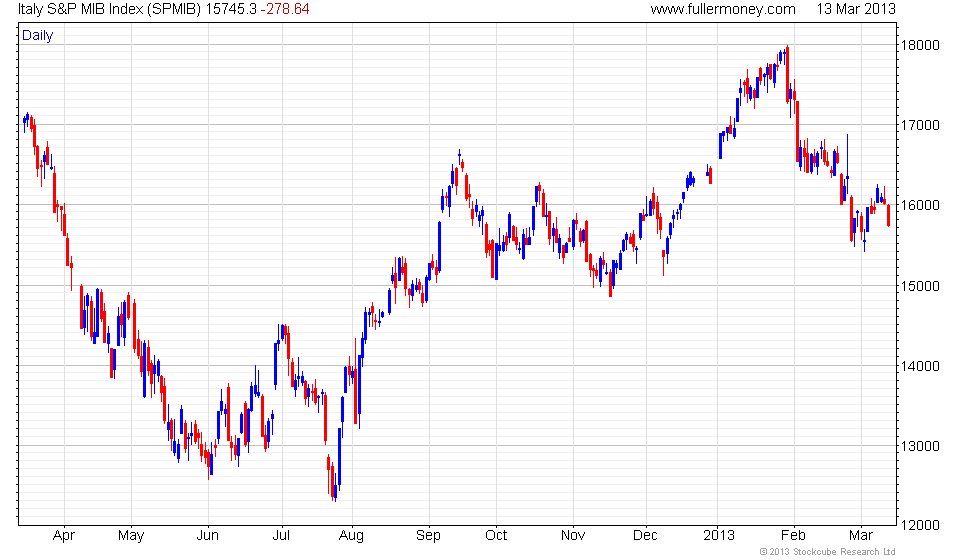The image size is (980, 560).
Task: Click the 17000 price axis label
Action: click(x=919, y=125)
